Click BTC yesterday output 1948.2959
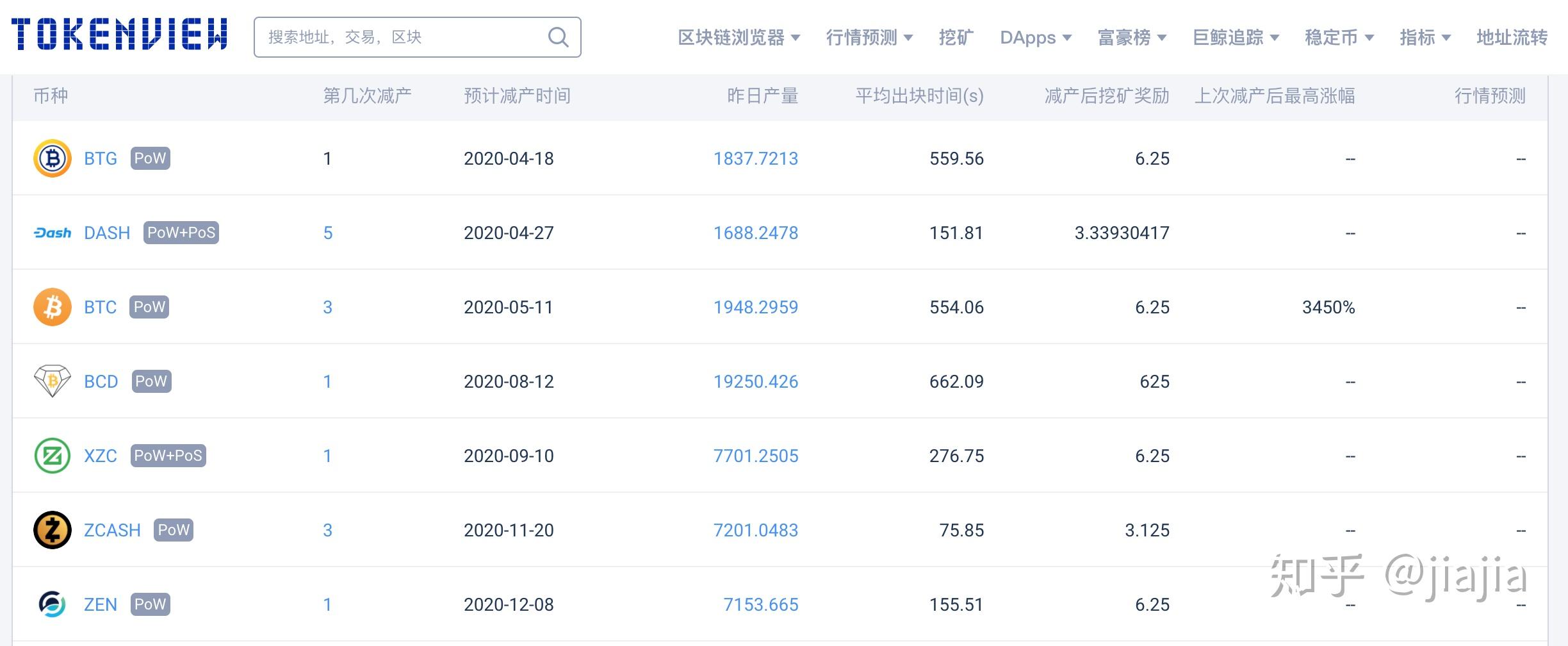1568x646 pixels. click(755, 307)
